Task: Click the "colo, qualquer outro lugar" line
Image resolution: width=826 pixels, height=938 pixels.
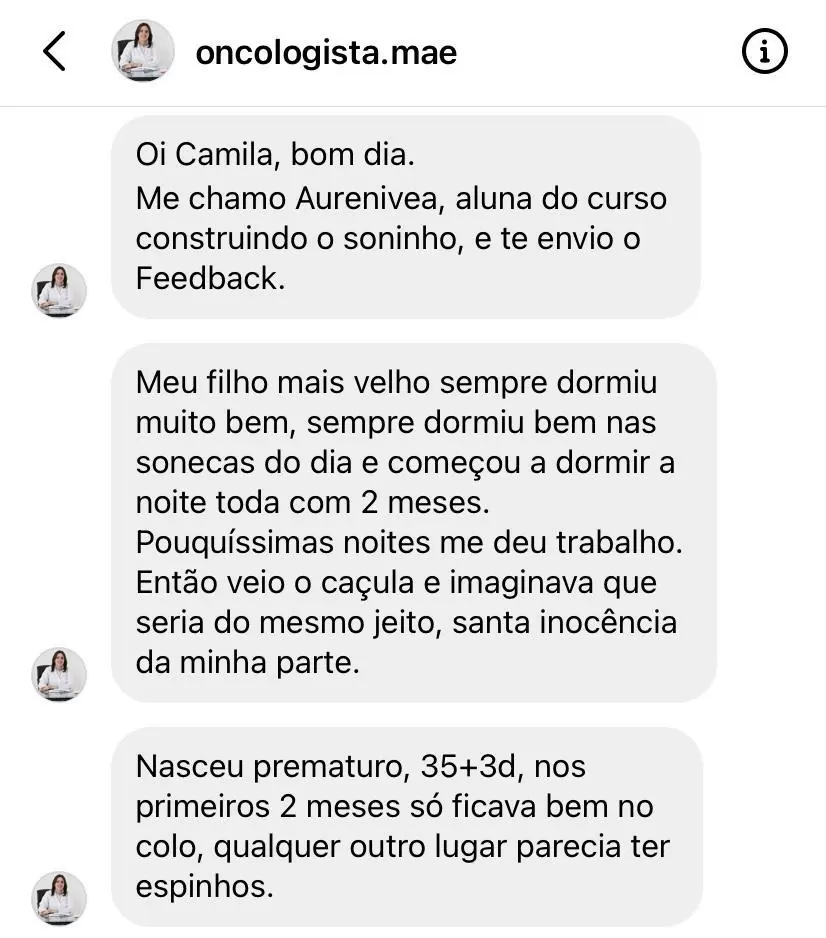Action: tap(402, 847)
